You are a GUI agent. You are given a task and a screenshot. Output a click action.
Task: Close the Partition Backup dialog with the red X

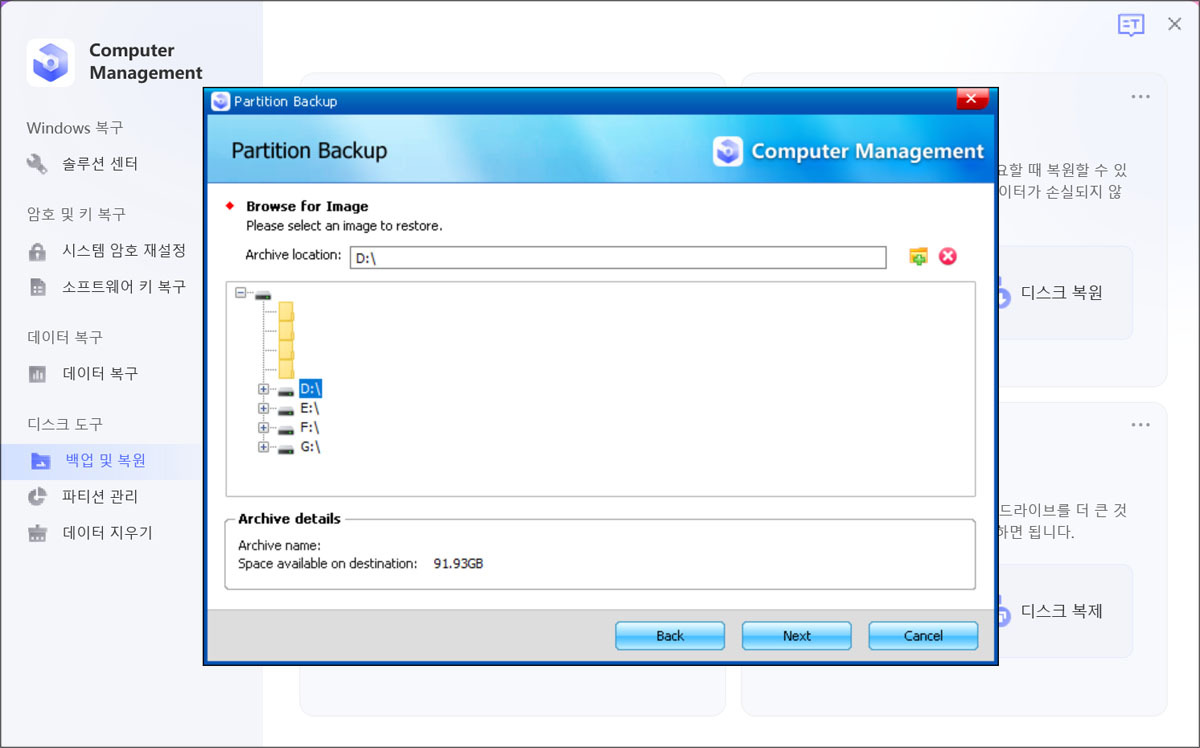(972, 100)
